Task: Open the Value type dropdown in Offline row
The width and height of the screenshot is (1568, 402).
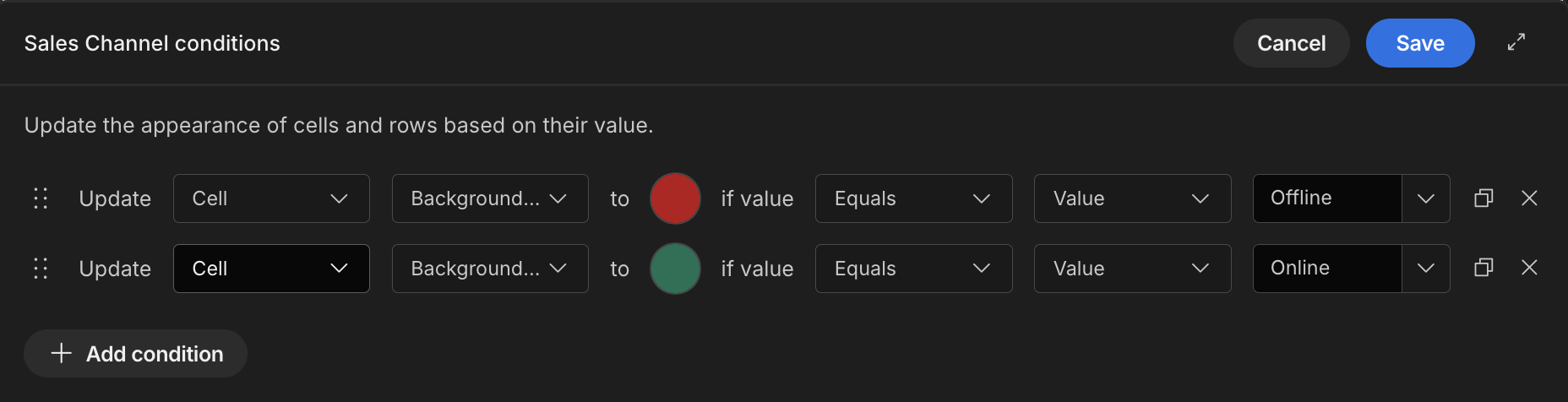Action: pos(1132,198)
